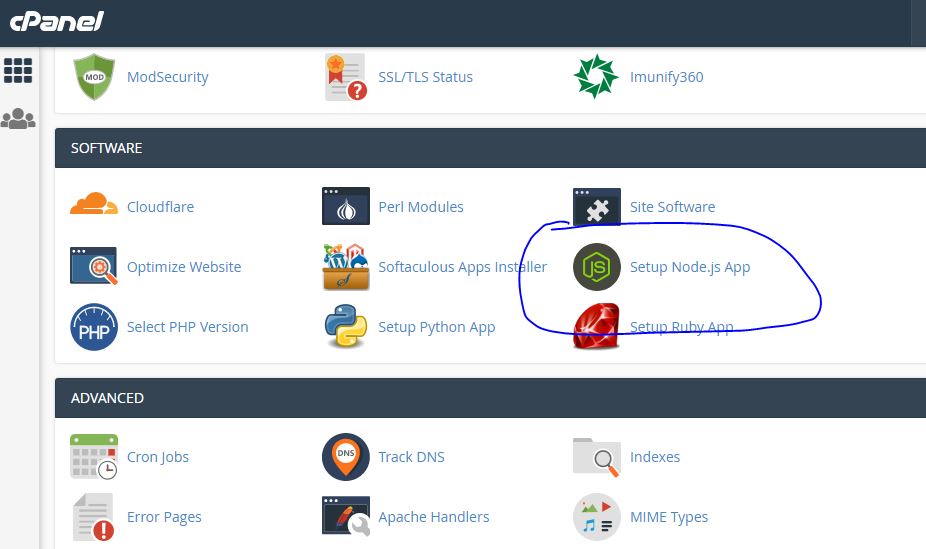926x549 pixels.
Task: Open the Select PHP Version link
Action: tap(187, 327)
